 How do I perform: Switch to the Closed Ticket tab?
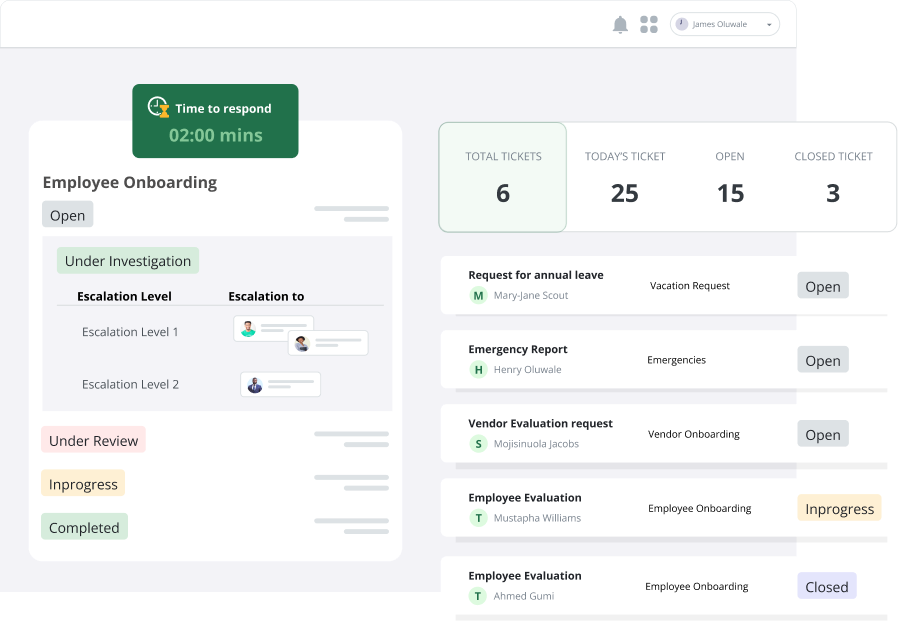click(x=833, y=177)
